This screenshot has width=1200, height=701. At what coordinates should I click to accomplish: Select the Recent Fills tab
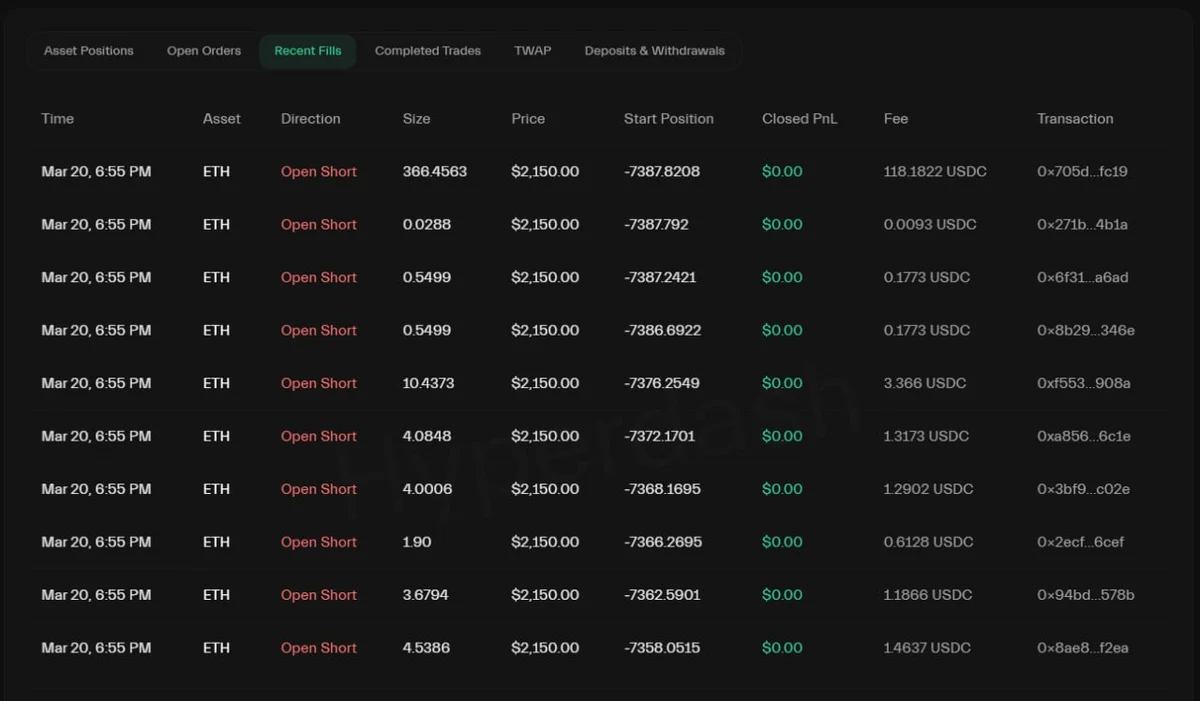coord(308,51)
